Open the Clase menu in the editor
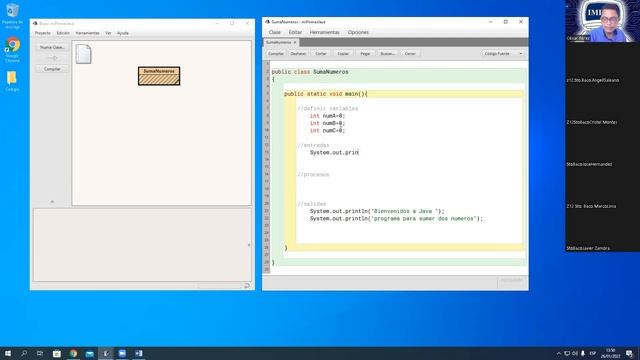640x360 pixels. coord(274,32)
